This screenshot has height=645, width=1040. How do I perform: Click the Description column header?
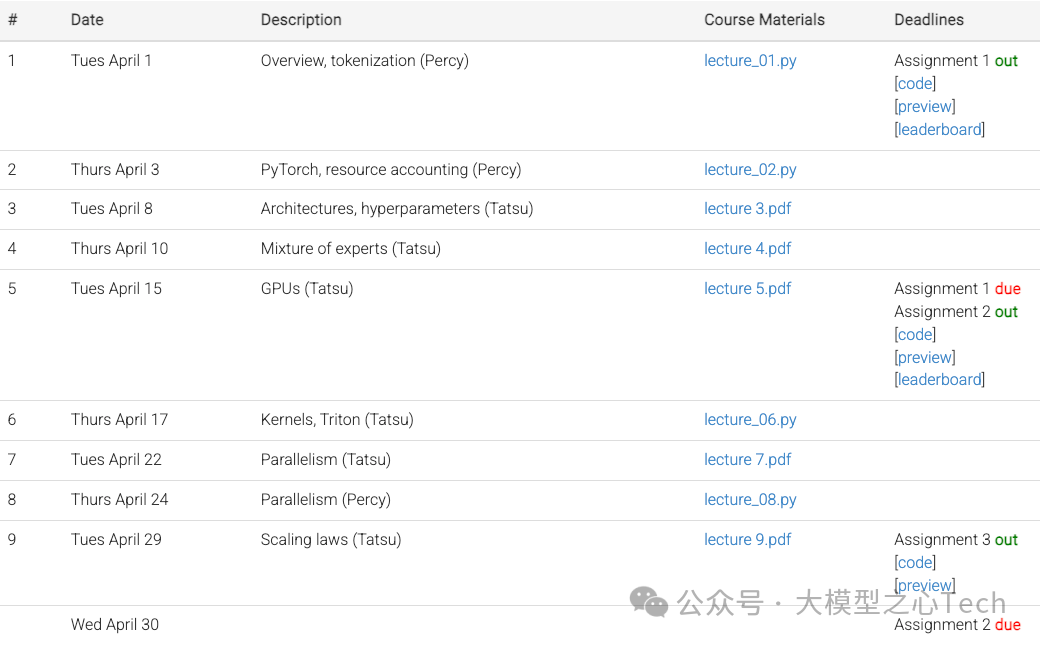[x=301, y=20]
